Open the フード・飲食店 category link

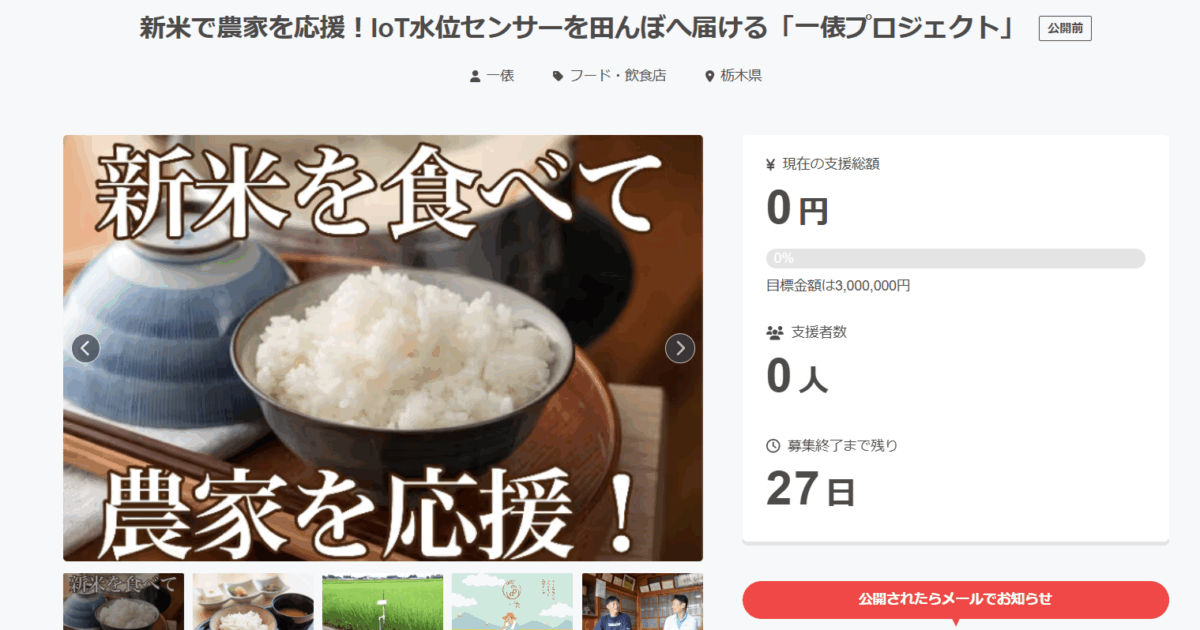click(618, 76)
